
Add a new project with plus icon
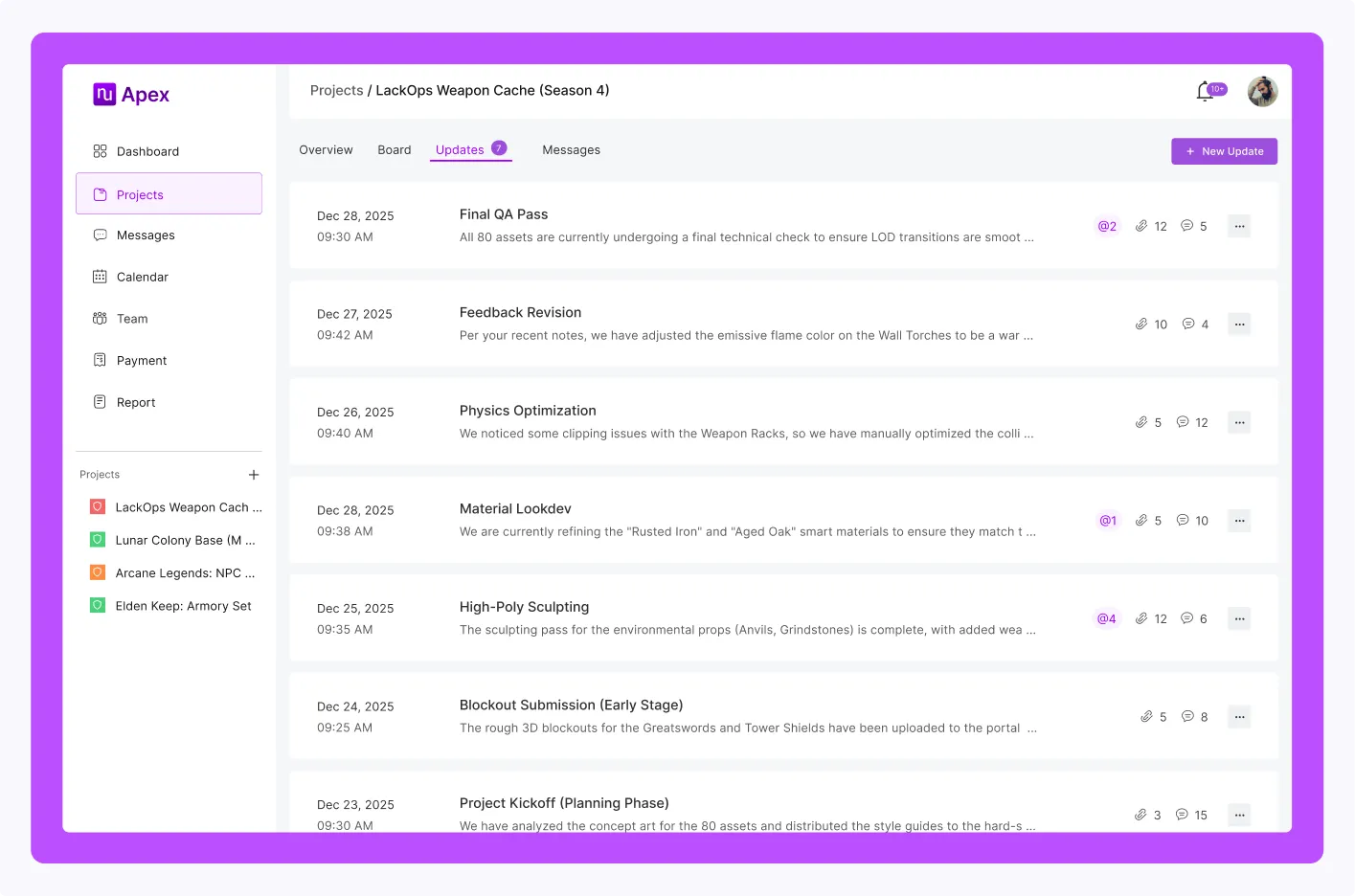point(254,475)
